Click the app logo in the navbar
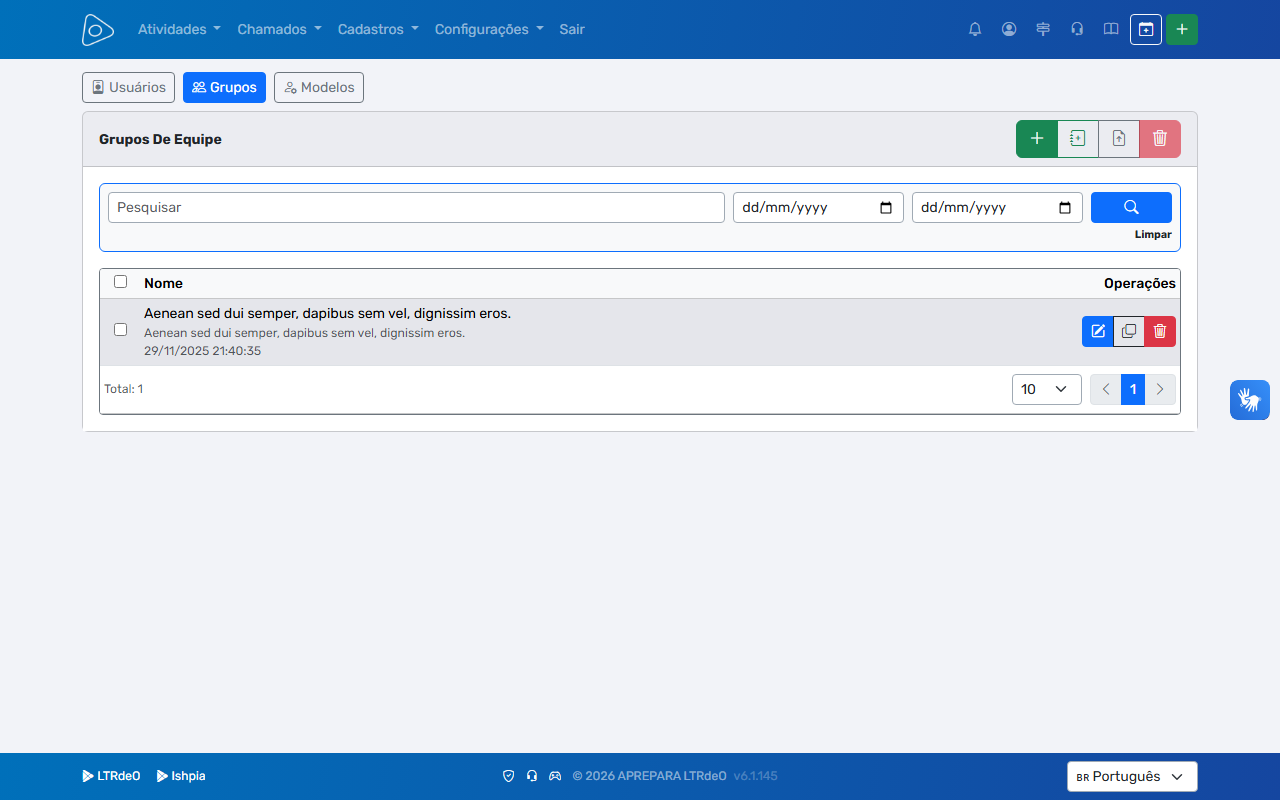This screenshot has height=800, width=1280. coord(98,30)
